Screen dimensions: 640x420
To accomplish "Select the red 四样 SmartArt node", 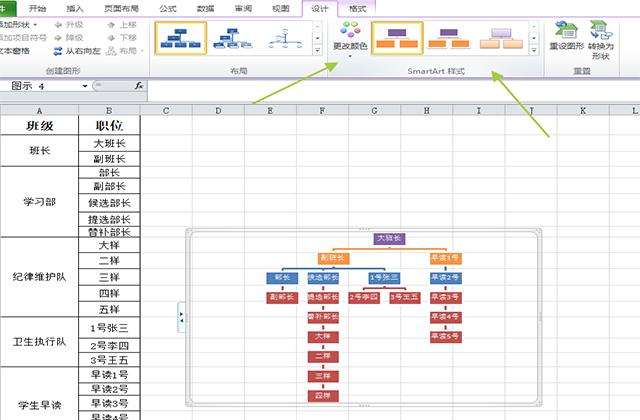I will pos(323,396).
